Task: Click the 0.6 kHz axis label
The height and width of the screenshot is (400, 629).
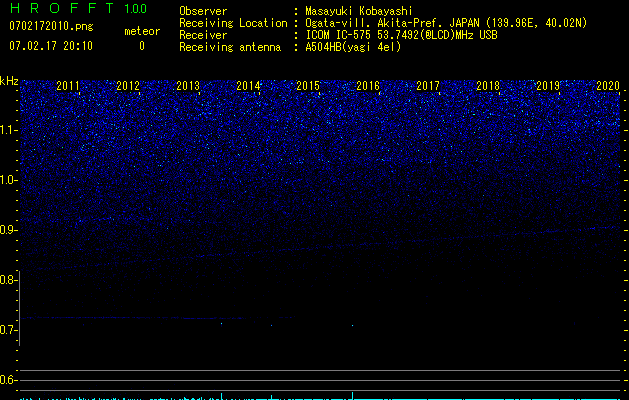Action: tap(8, 380)
